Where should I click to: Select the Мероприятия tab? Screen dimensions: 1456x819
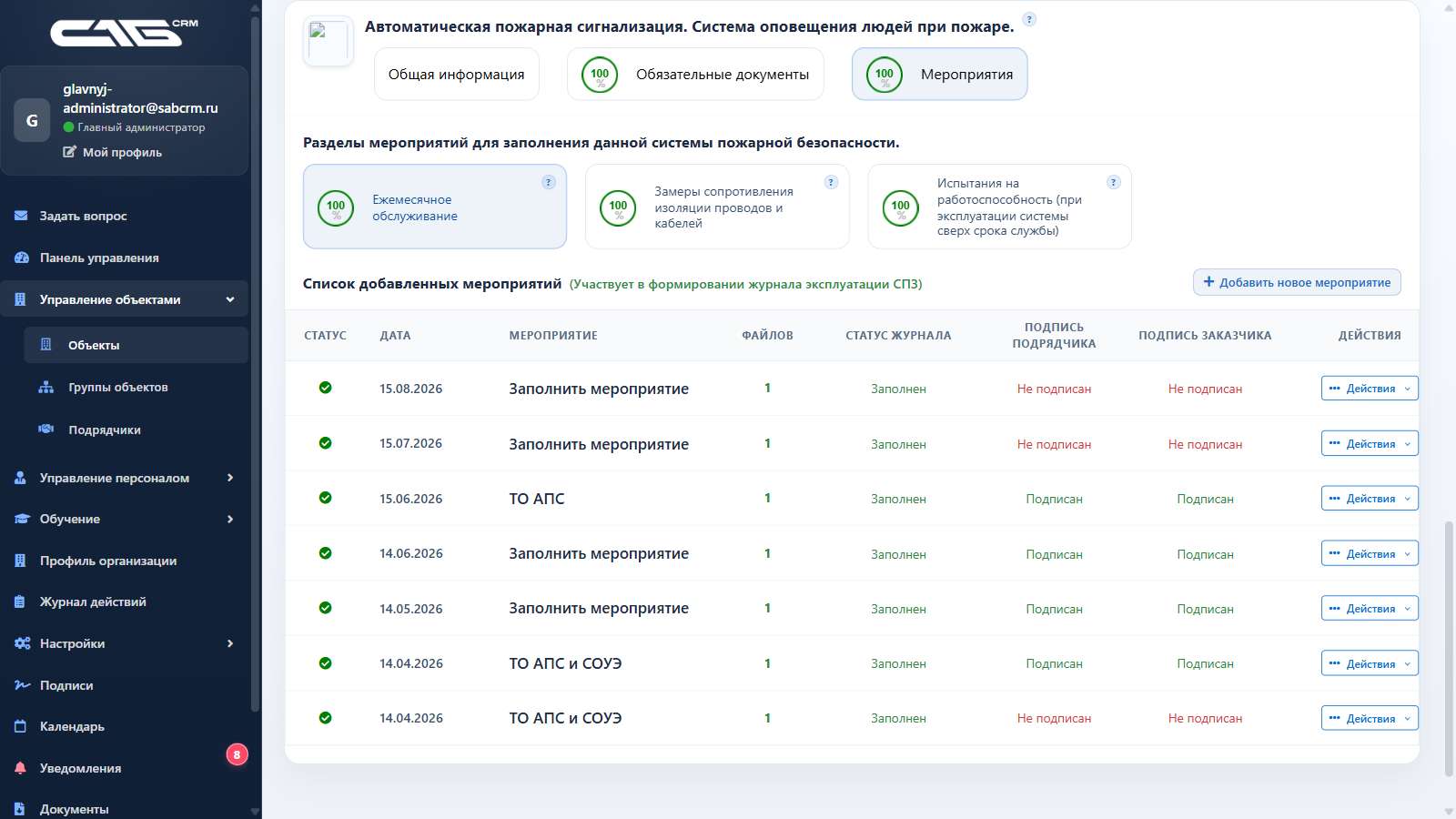(939, 74)
